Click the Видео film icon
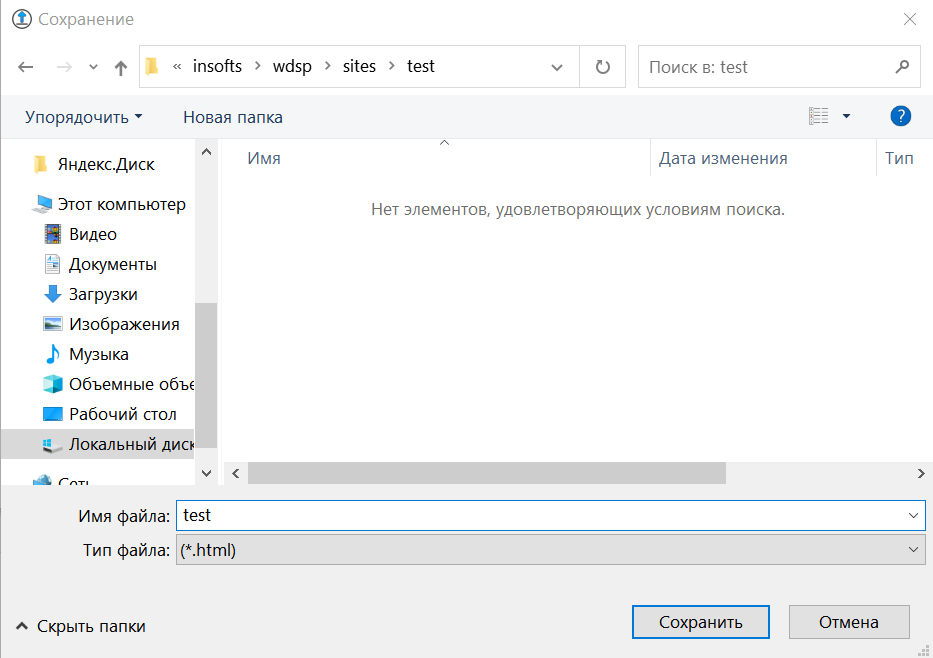Viewport: 933px width, 658px height. point(53,234)
